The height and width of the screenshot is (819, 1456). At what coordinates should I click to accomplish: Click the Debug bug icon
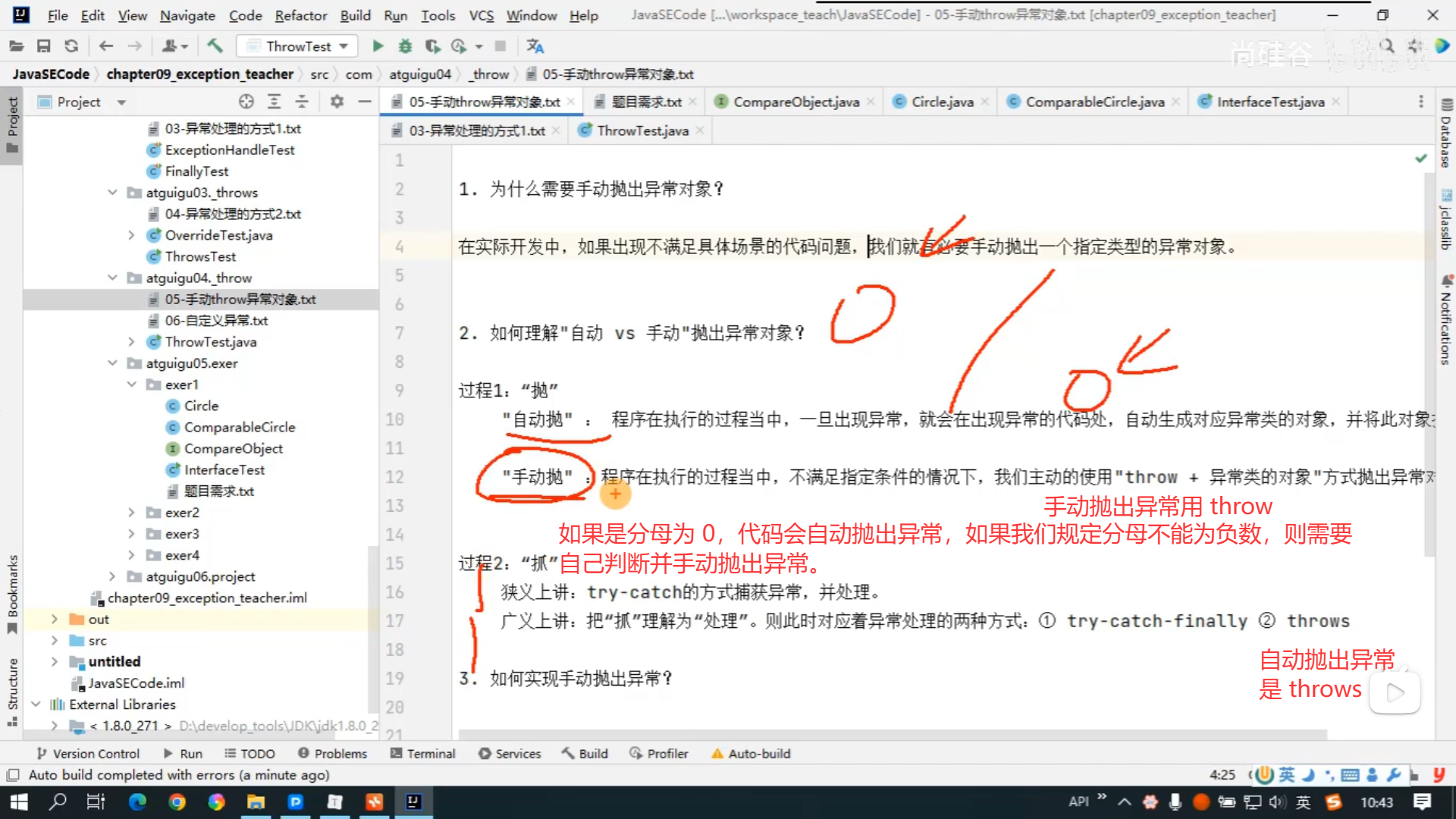(x=405, y=46)
